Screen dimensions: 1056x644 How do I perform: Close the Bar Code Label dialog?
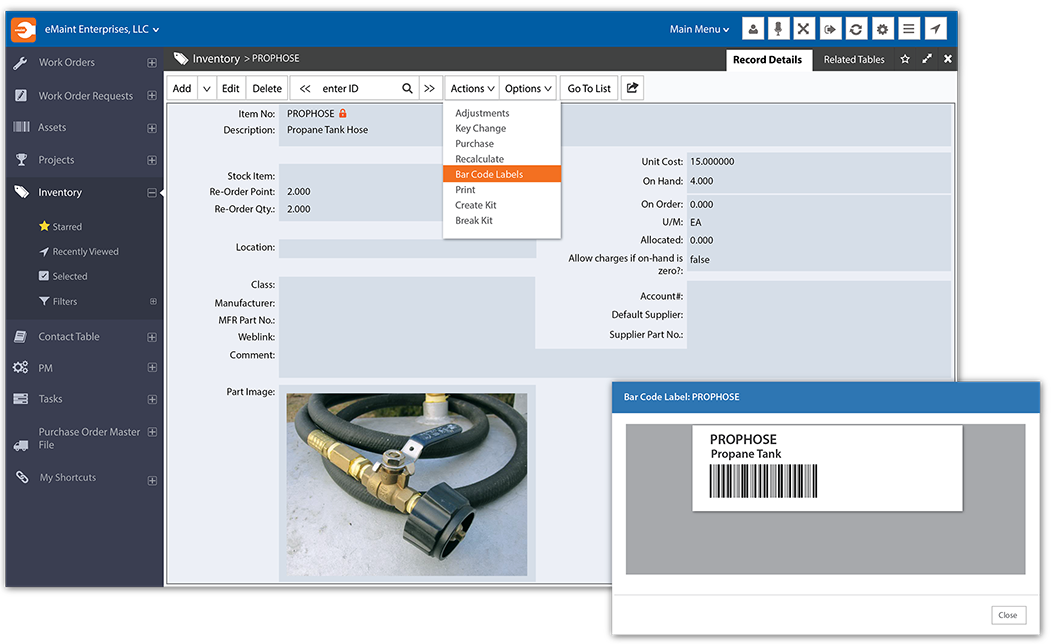[1008, 615]
